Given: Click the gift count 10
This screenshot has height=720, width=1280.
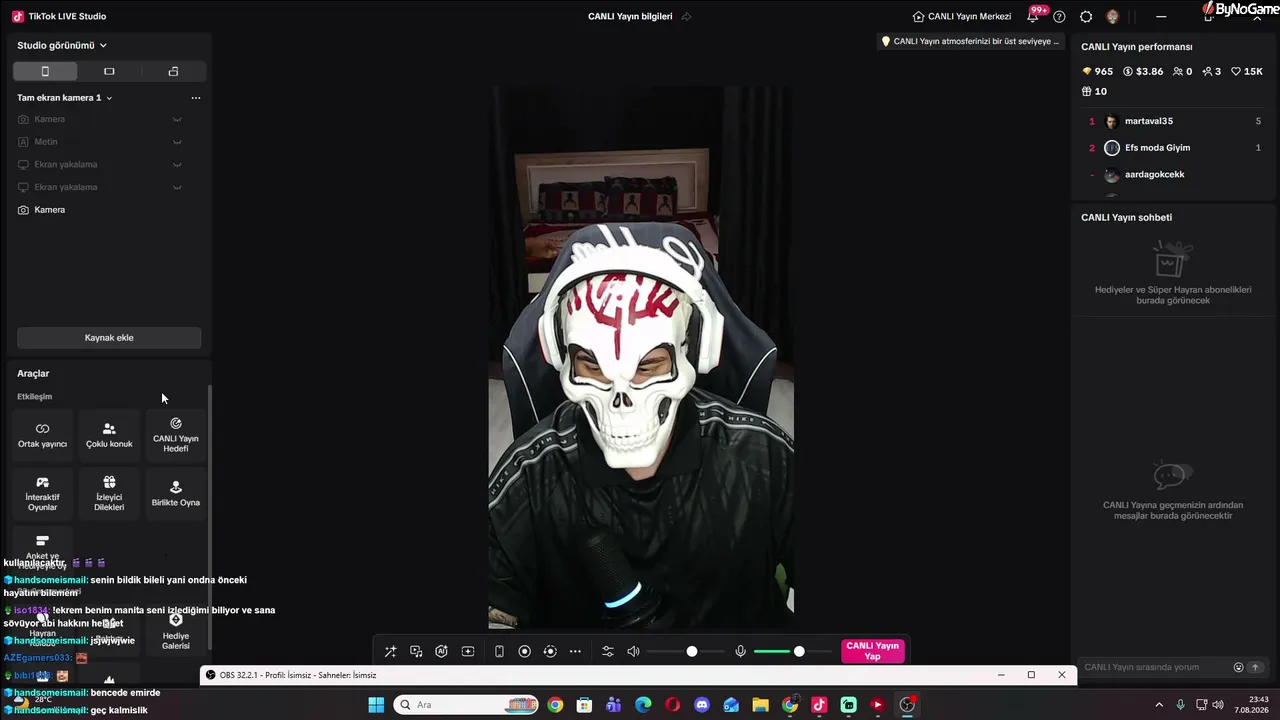Looking at the screenshot, I should pos(1094,91).
